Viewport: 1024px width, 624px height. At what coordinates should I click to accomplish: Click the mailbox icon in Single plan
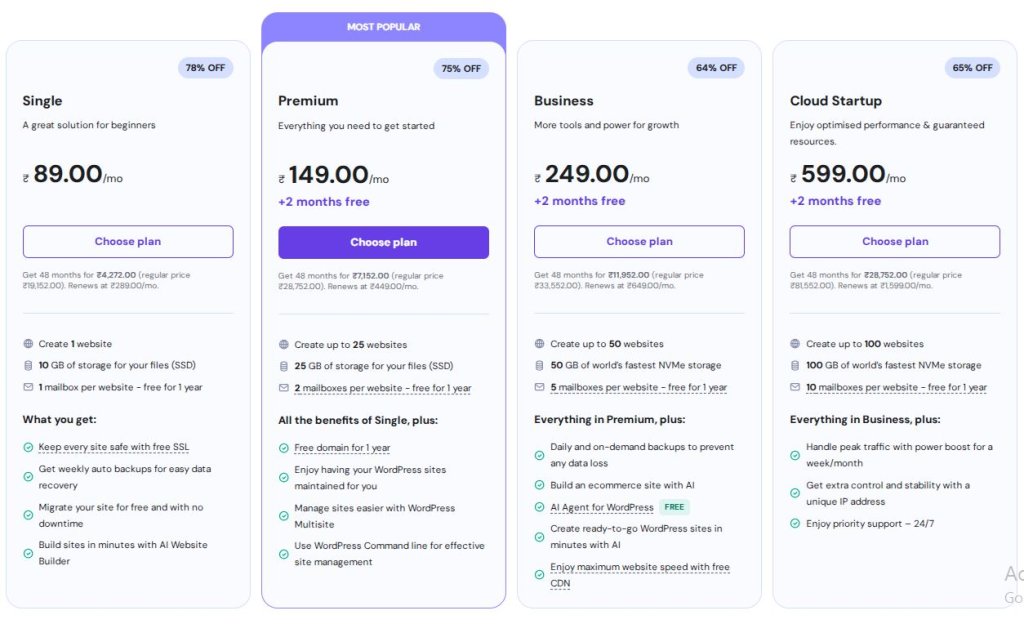[28, 387]
